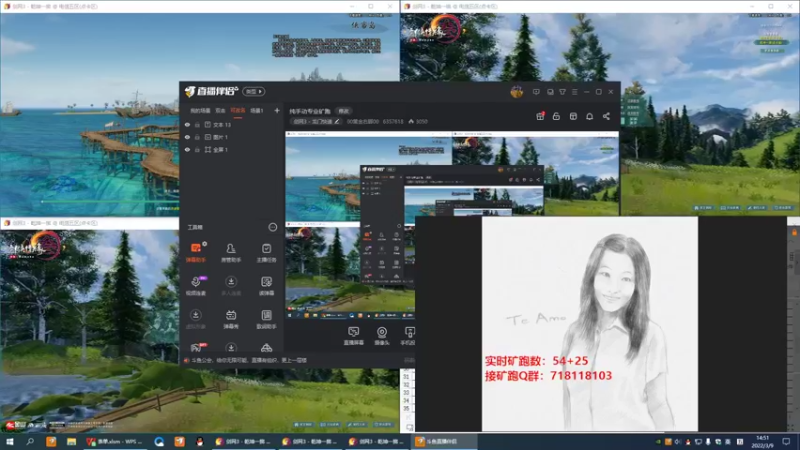800x450 pixels.
Task: Click home heat icon beside 3050
Action: click(x=411, y=121)
